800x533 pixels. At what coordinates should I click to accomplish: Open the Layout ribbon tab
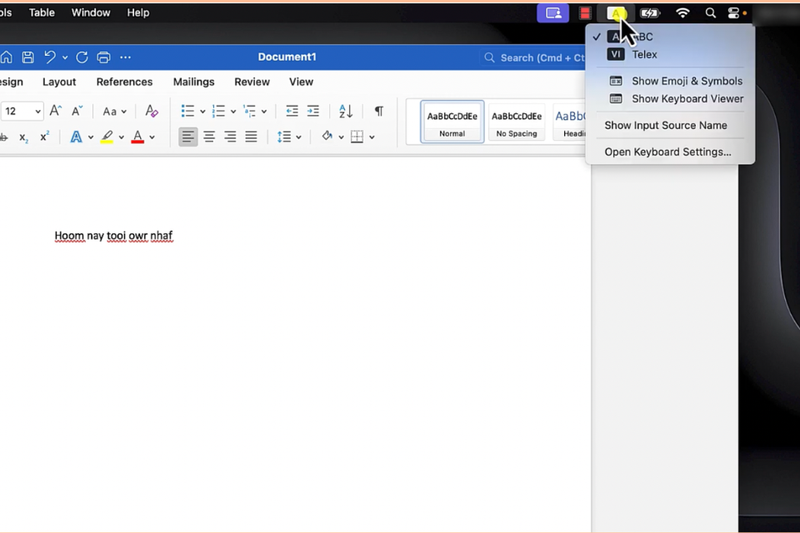[x=59, y=82]
